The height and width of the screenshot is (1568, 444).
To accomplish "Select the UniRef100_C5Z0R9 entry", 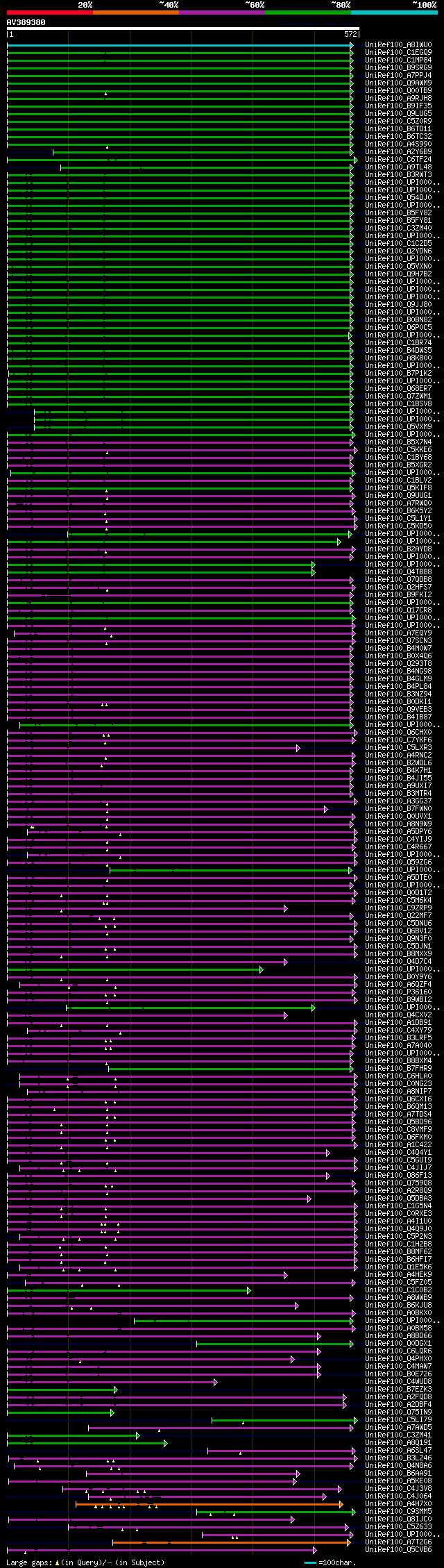I will [x=398, y=122].
